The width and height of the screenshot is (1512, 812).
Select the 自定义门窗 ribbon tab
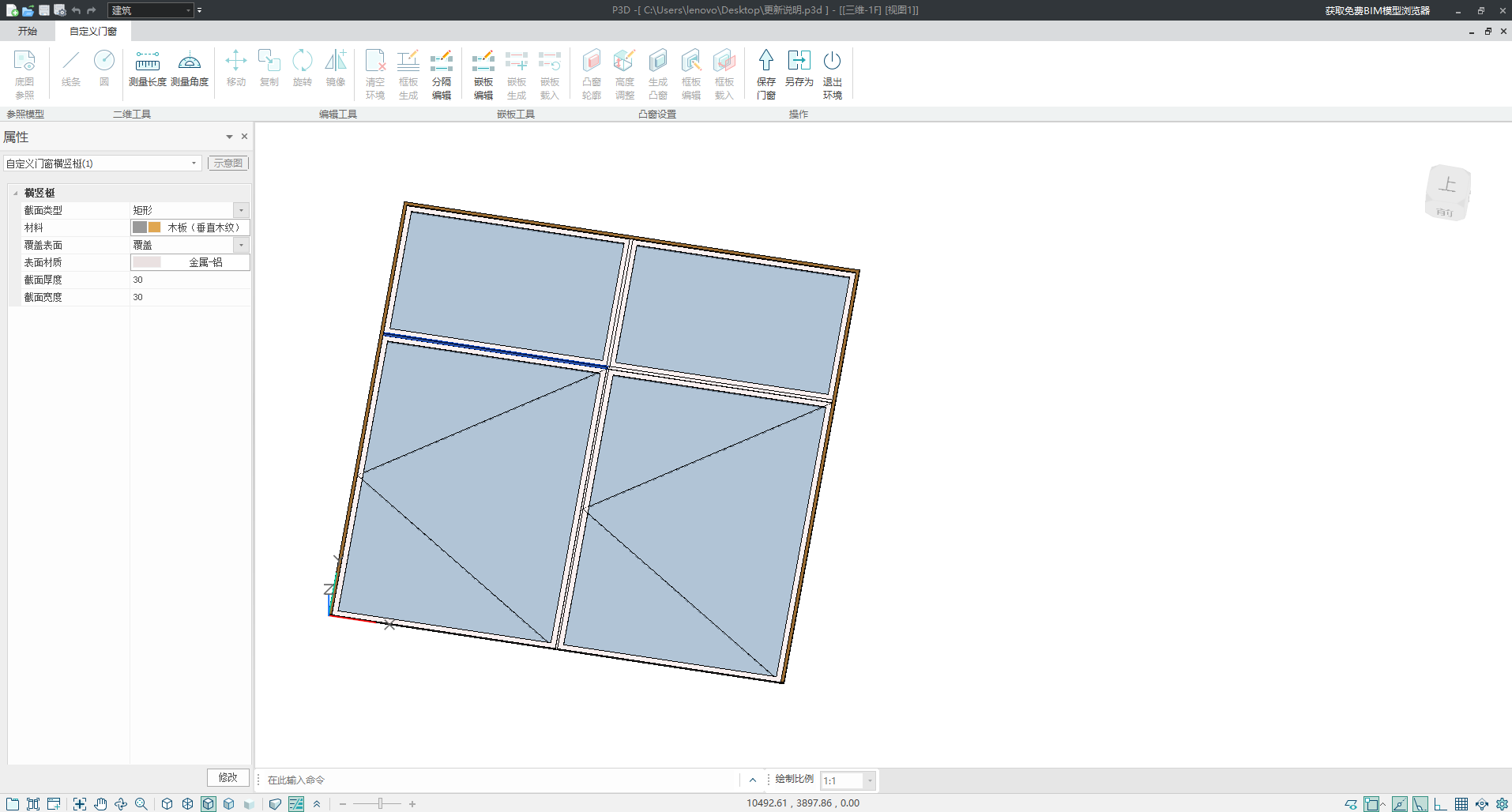point(92,32)
